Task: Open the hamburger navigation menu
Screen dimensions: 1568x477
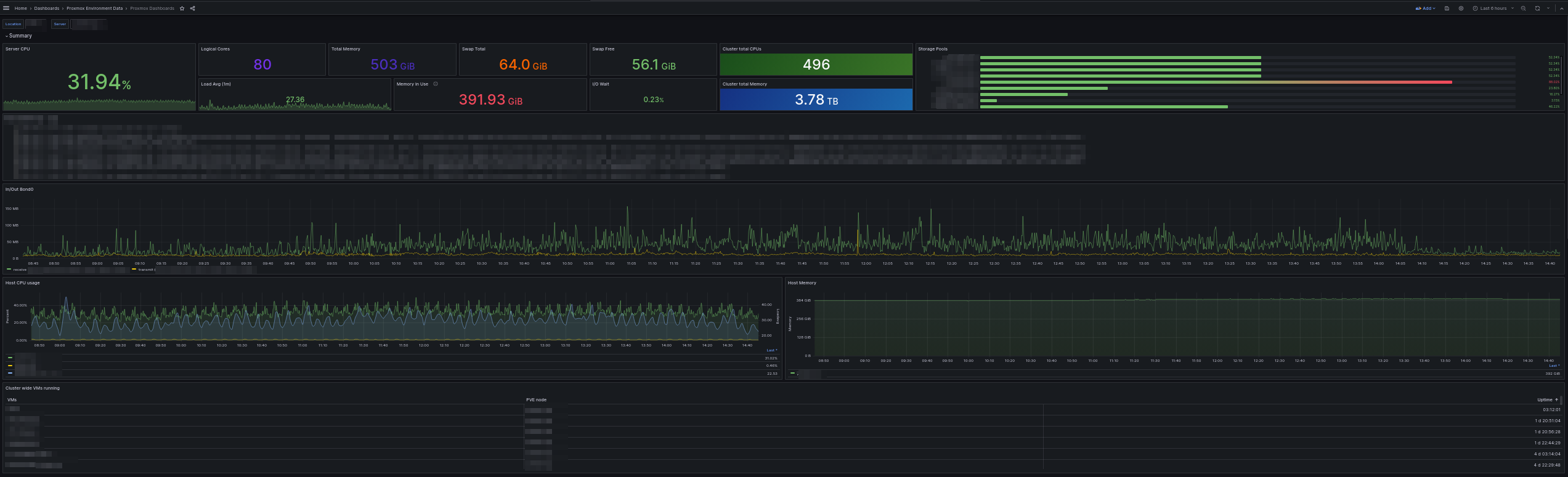Action: click(7, 9)
